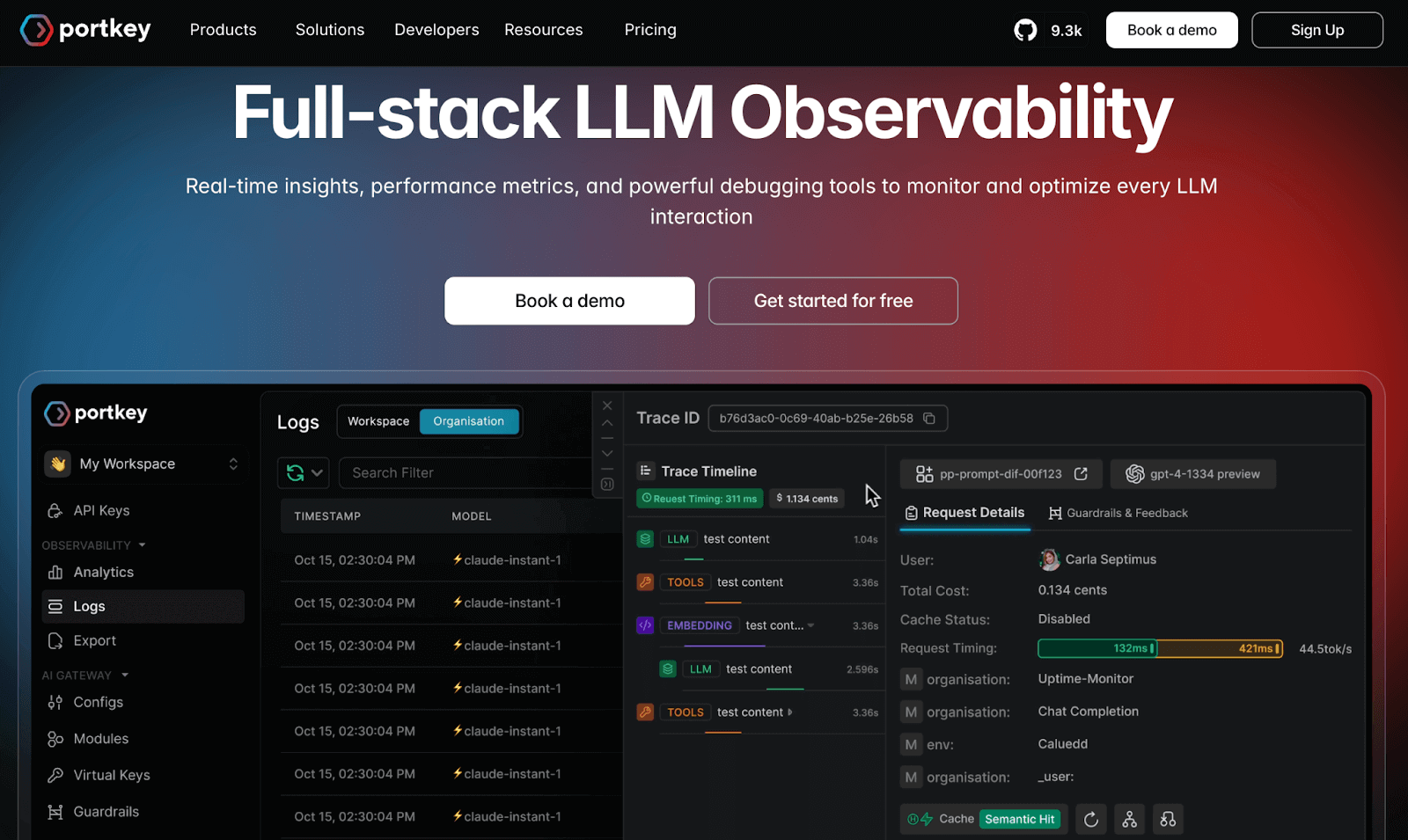
Task: Open Logs in the sidebar
Action: (143, 607)
